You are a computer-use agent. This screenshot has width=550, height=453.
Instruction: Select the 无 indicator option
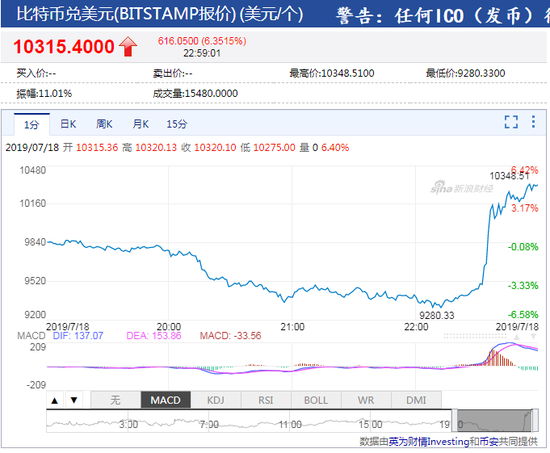click(x=115, y=400)
